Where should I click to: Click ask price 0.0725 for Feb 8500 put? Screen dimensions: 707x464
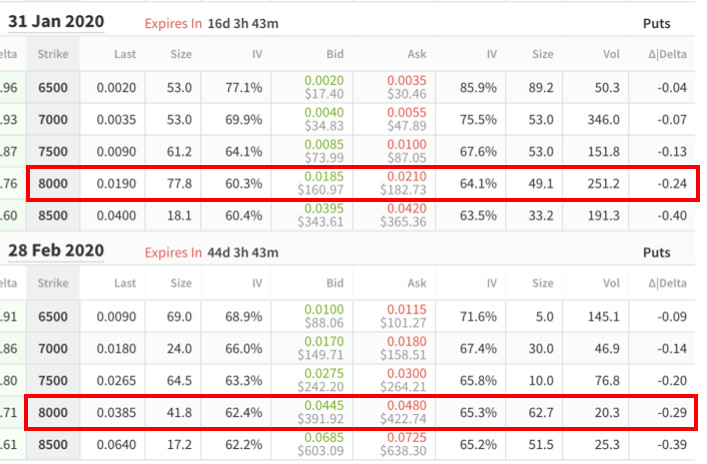click(406, 437)
